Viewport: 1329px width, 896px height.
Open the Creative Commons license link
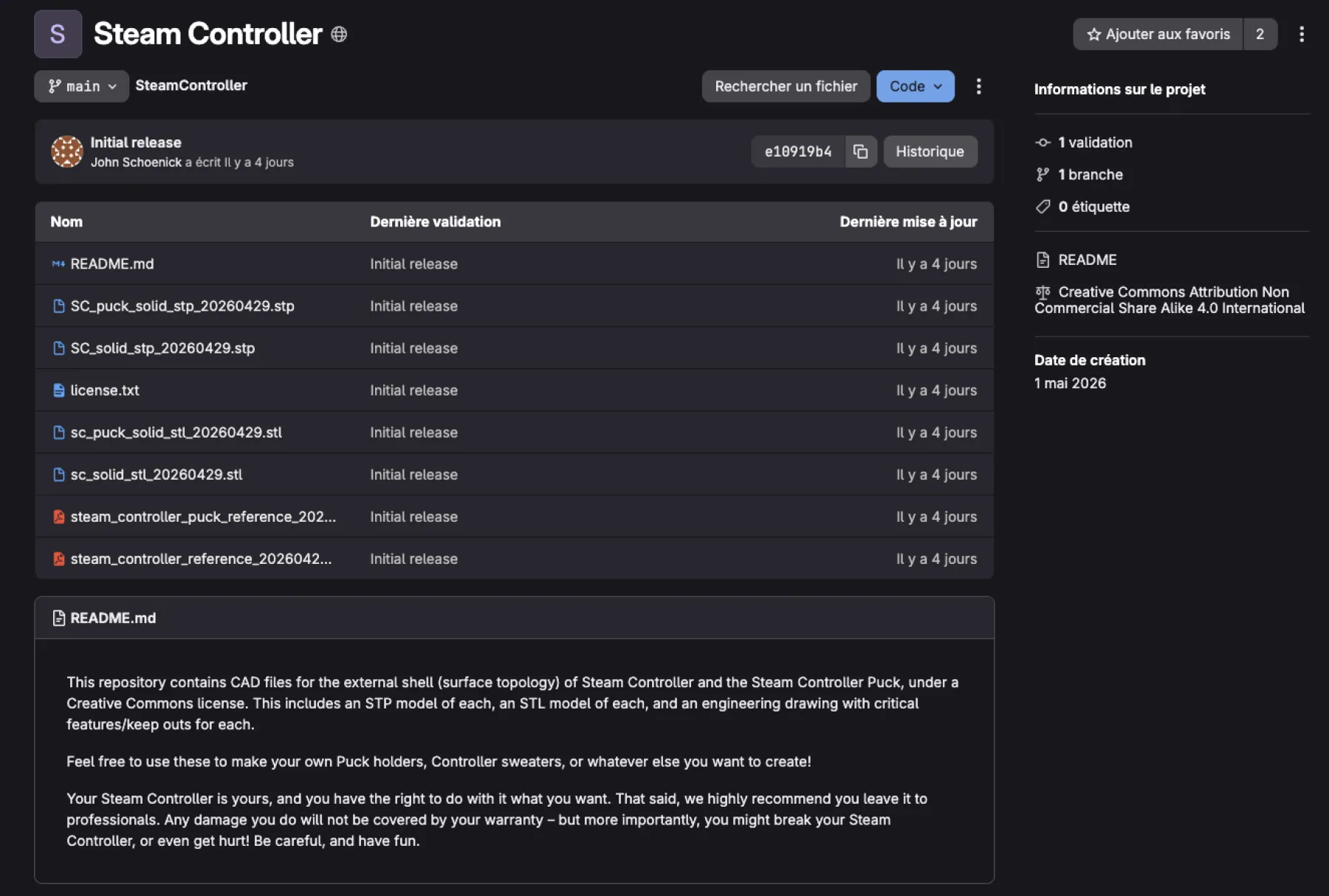(1170, 300)
